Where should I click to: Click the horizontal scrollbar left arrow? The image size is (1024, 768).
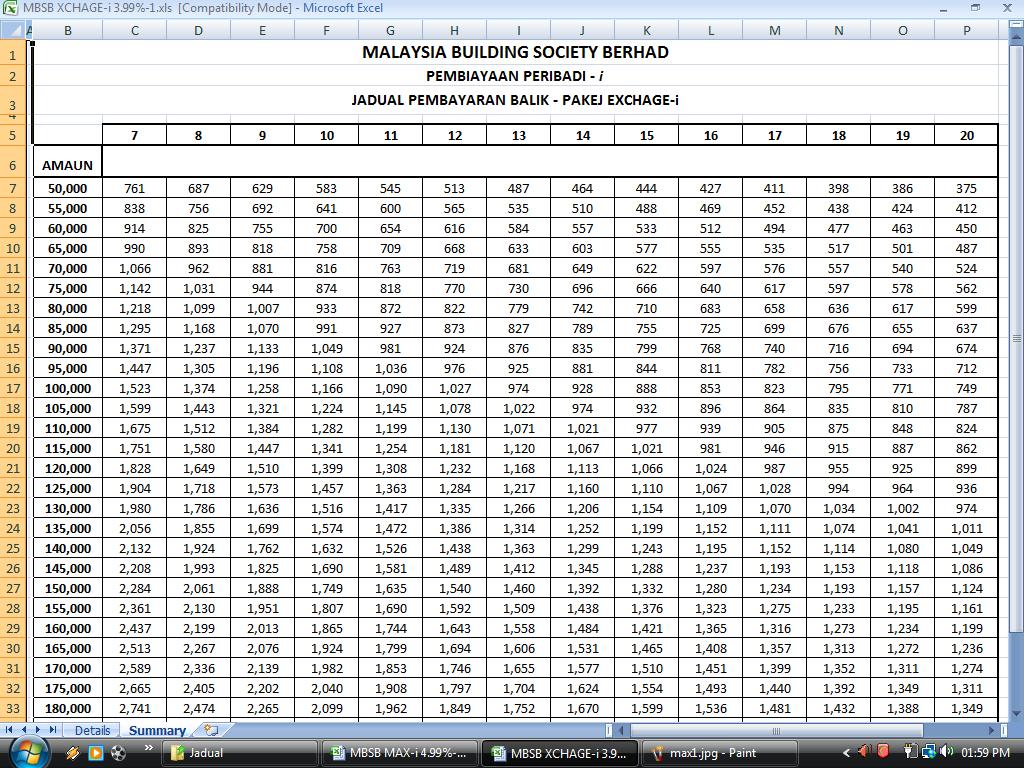[x=622, y=731]
